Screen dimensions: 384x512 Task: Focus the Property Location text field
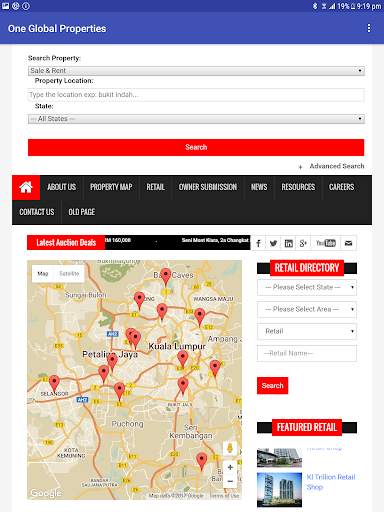196,95
